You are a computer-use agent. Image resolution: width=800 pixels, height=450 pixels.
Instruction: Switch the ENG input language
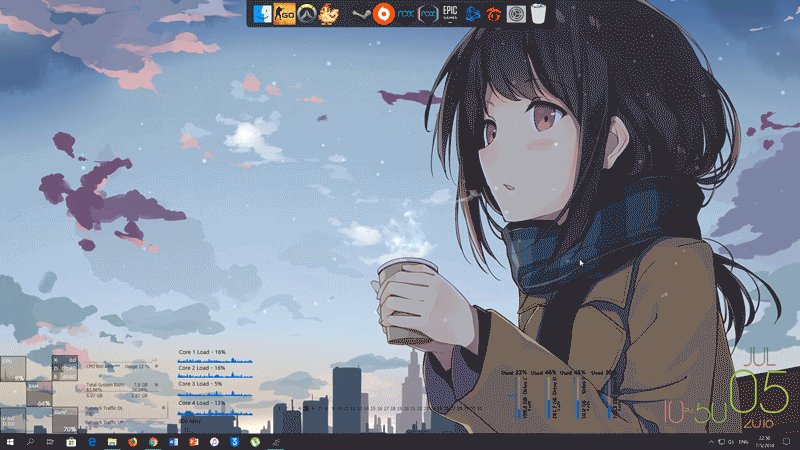743,442
